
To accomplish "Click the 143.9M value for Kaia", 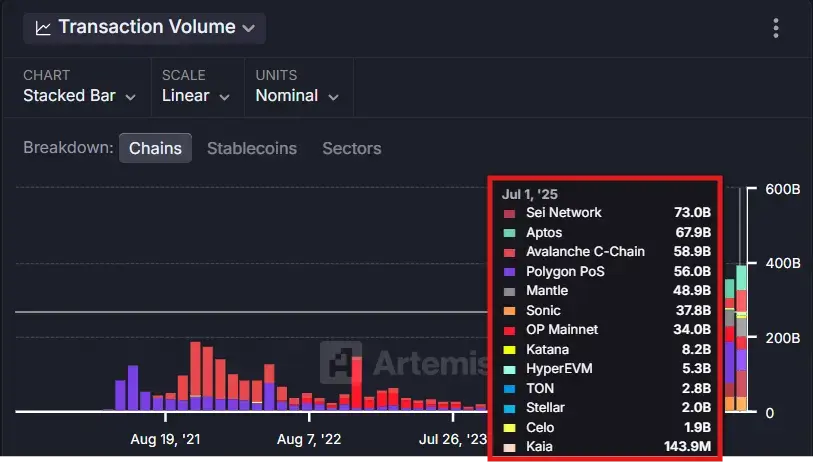I will click(x=688, y=446).
